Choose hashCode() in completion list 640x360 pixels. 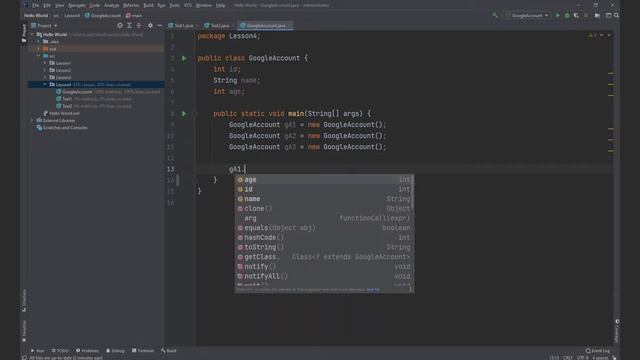(324, 238)
